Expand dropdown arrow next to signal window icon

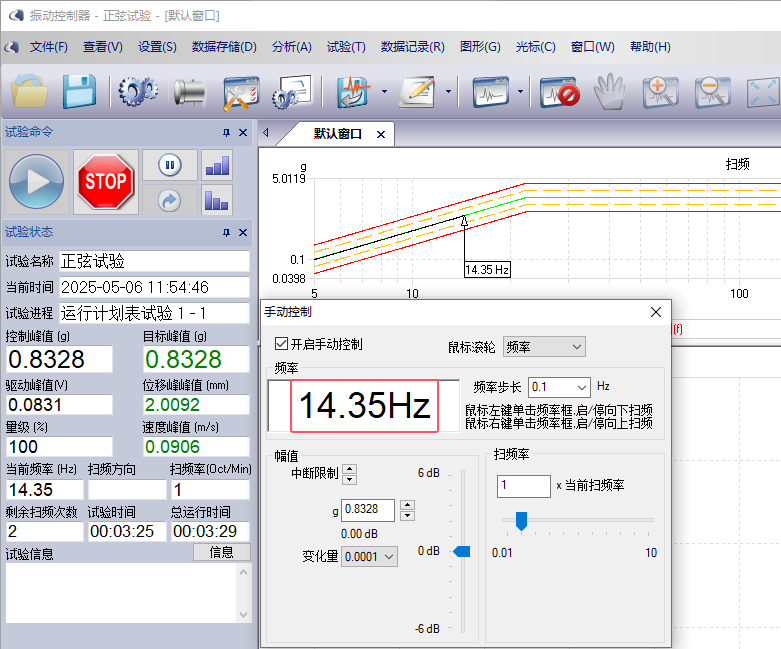[521, 92]
